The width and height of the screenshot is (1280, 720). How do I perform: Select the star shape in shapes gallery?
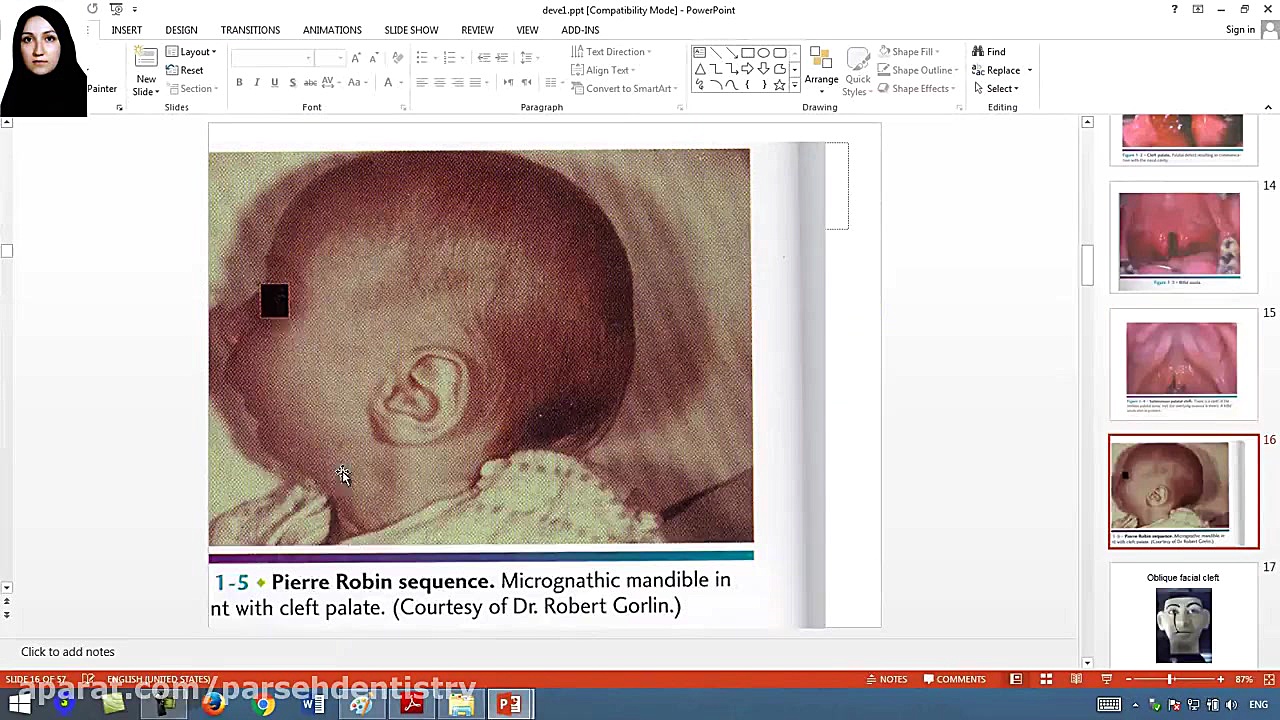coord(779,86)
